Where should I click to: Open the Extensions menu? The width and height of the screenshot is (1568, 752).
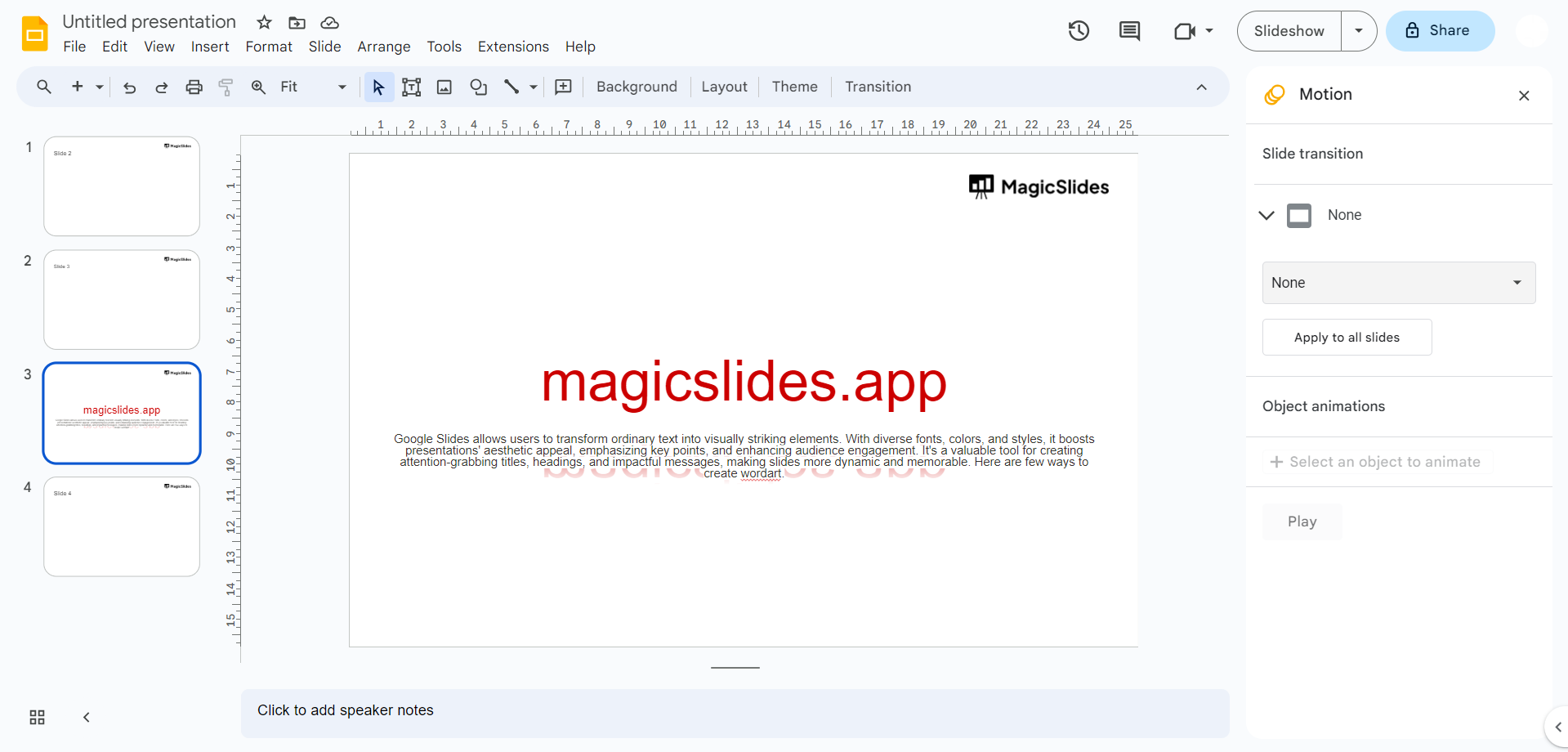(x=513, y=47)
